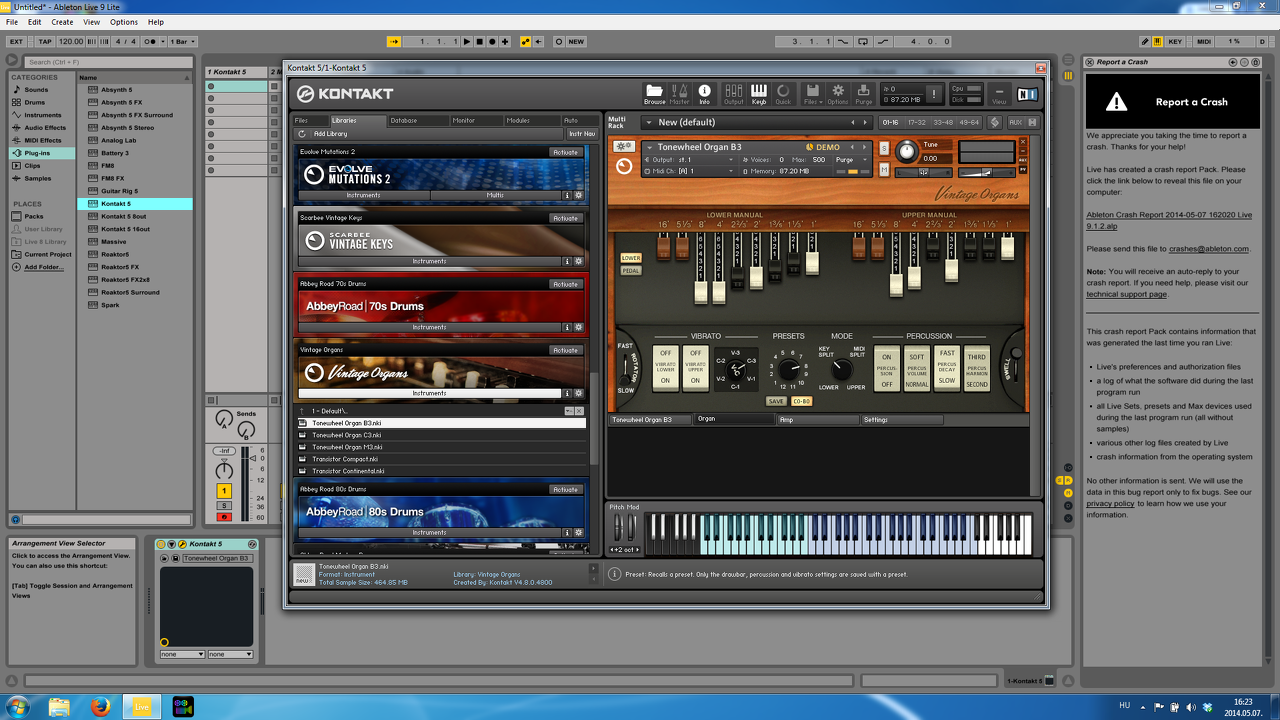Open Vintage Organs library info icon

567,393
